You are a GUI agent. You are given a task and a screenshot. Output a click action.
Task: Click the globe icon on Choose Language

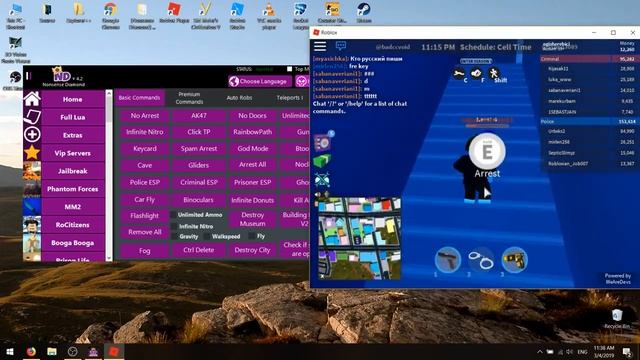pos(234,81)
